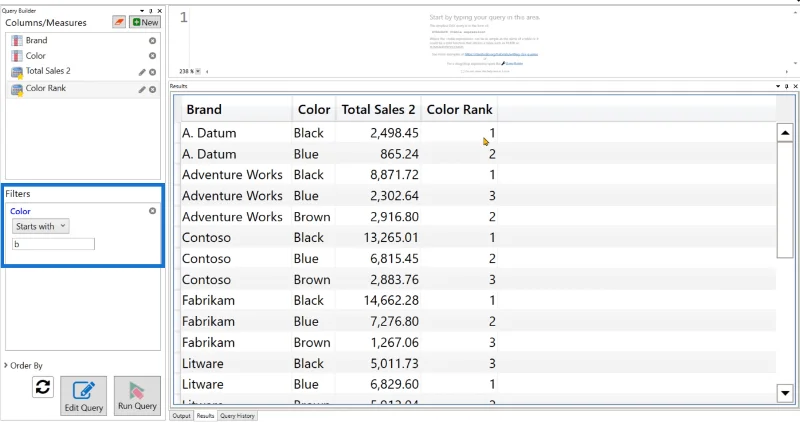Switch to the Output tab
The image size is (800, 422).
click(181, 416)
